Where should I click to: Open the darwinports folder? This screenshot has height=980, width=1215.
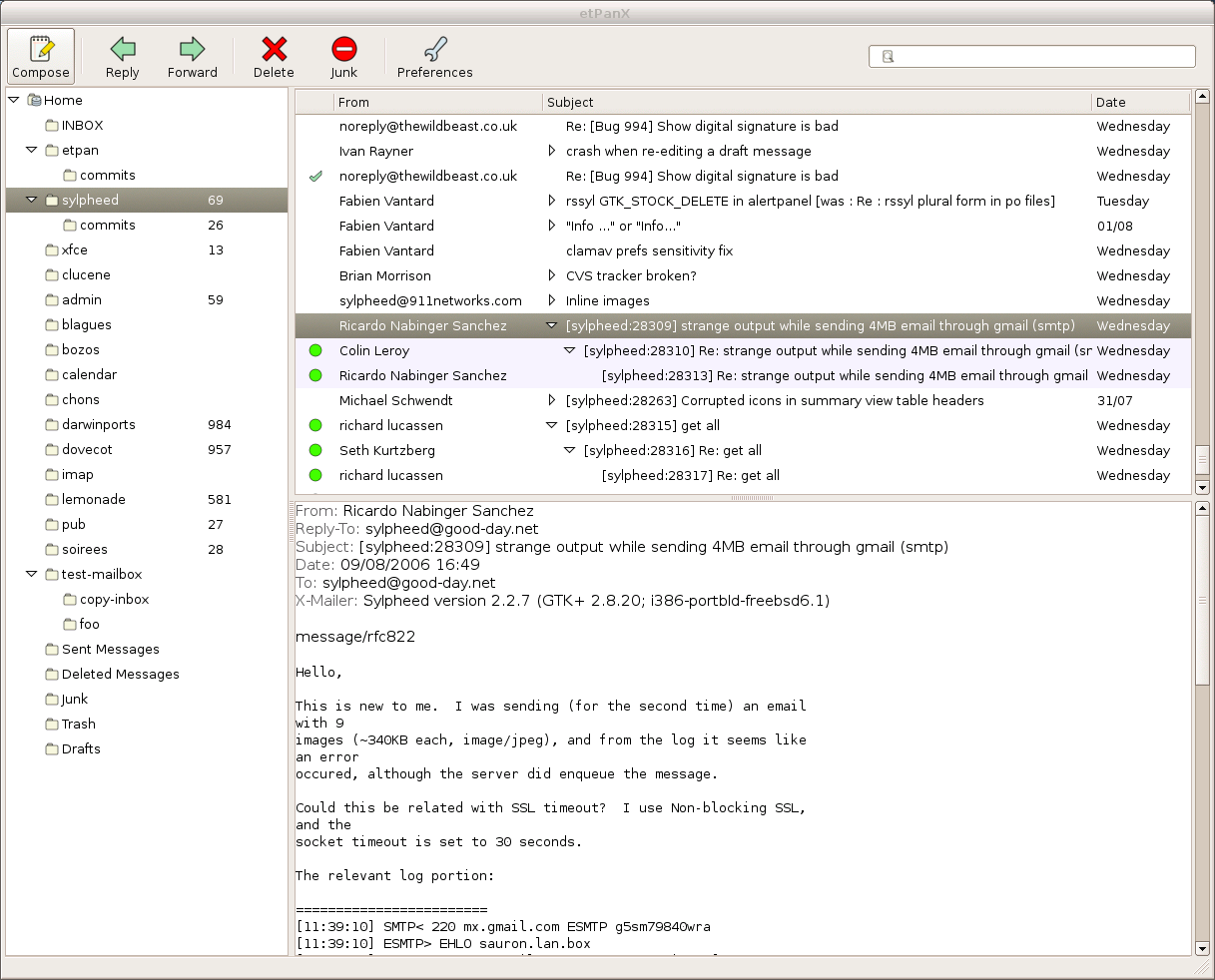pyautogui.click(x=98, y=424)
